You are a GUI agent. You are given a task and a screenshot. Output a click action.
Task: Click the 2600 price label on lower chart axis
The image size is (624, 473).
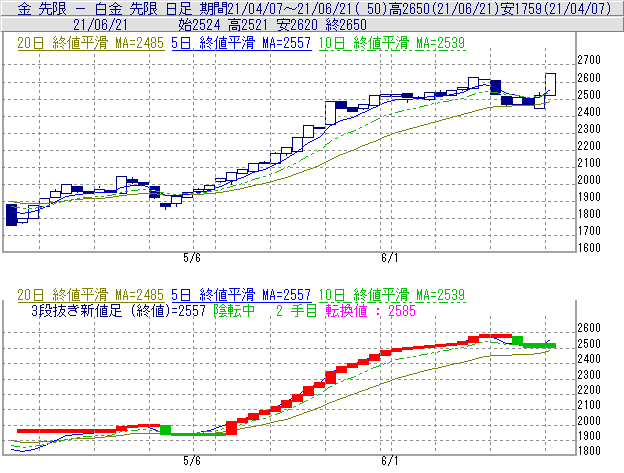(589, 328)
